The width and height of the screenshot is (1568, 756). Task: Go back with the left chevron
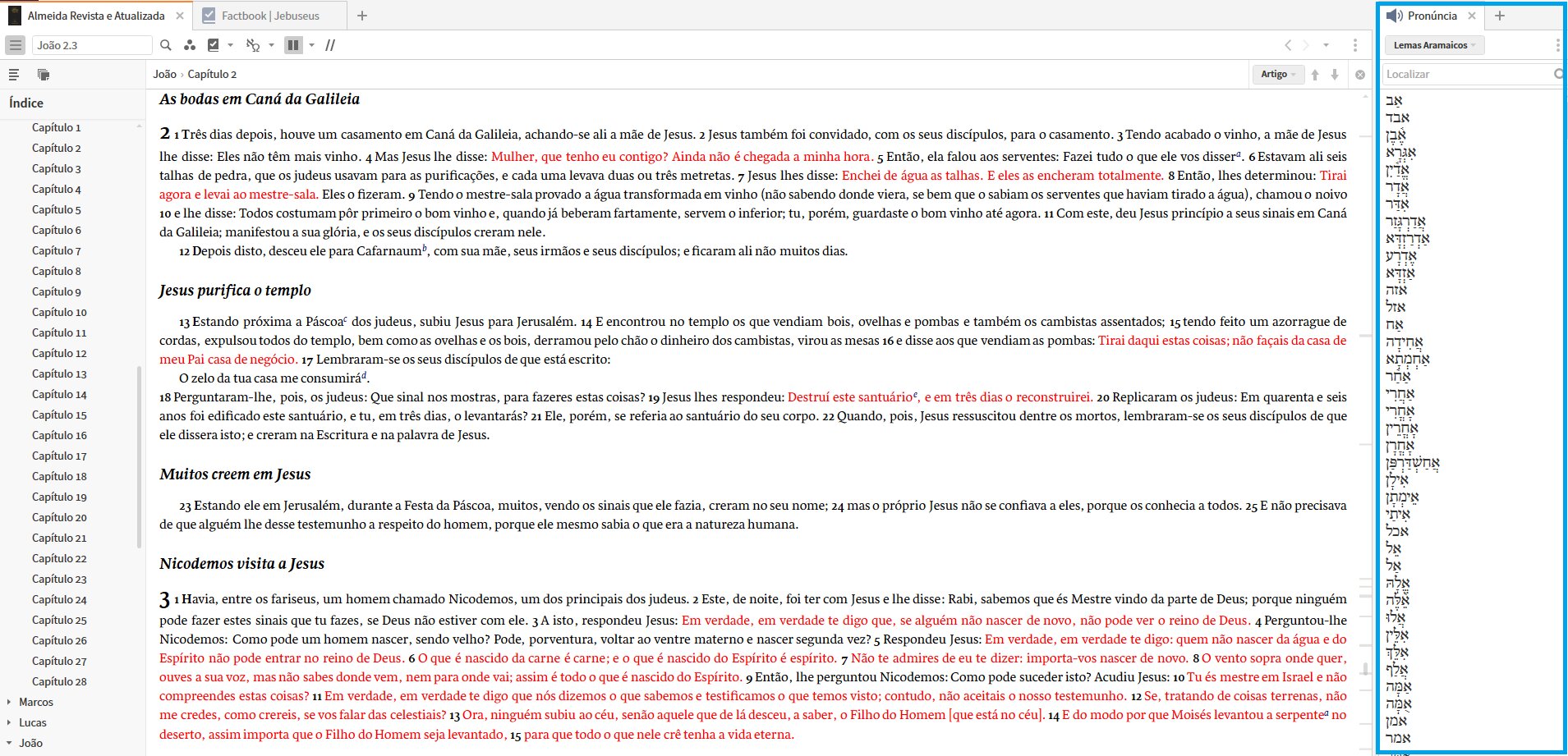point(1288,45)
